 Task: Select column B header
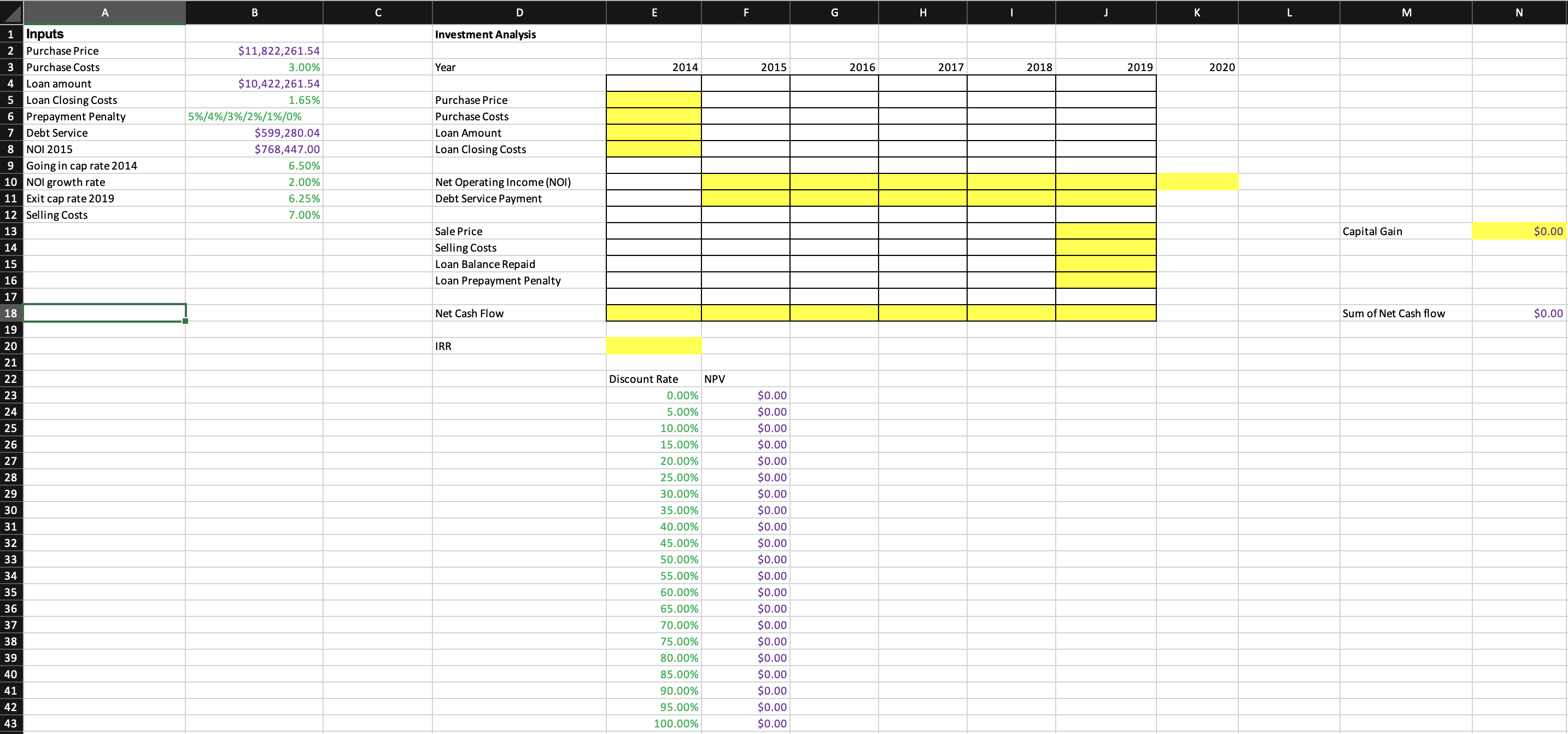tap(254, 12)
